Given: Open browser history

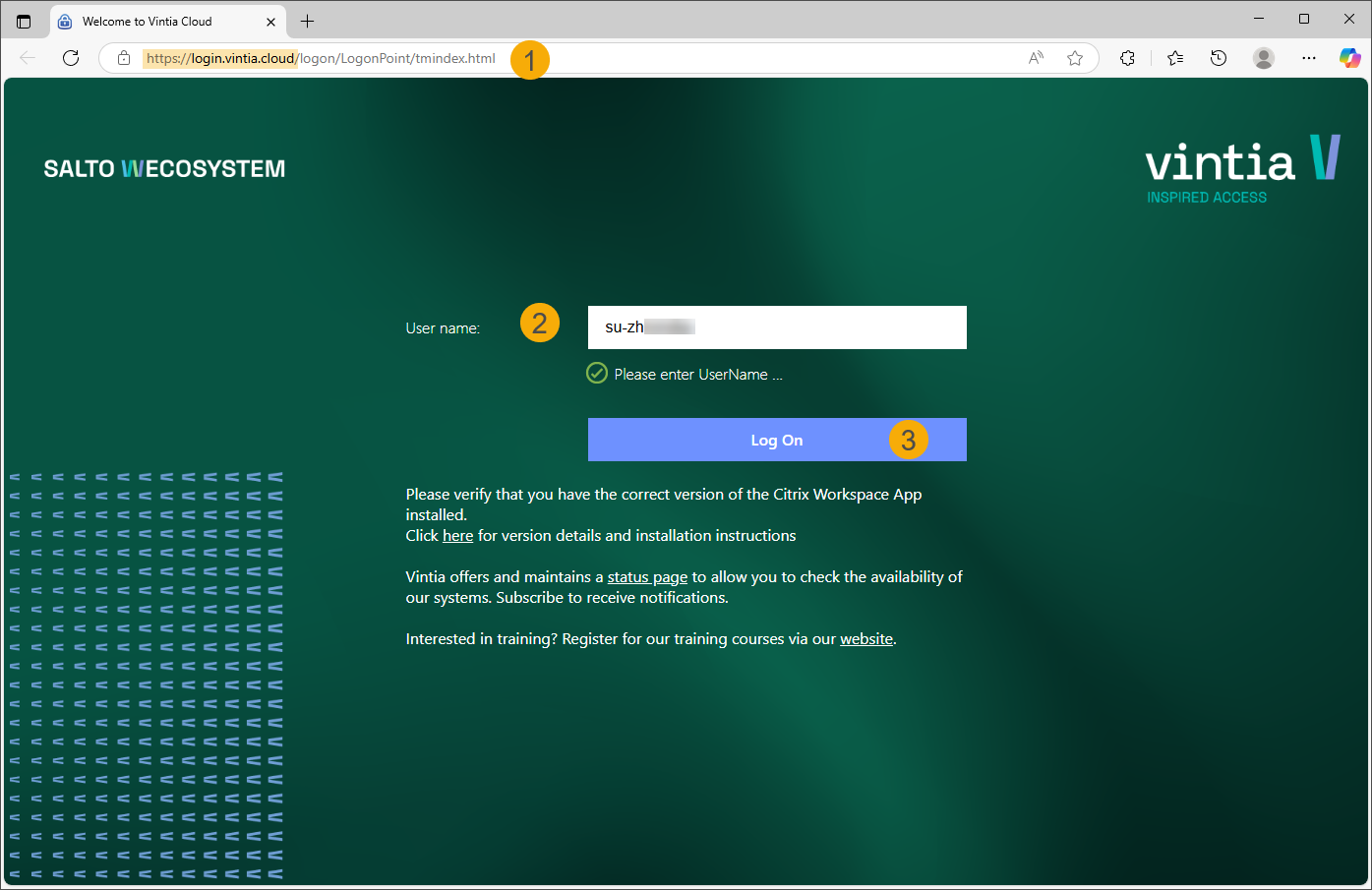Looking at the screenshot, I should click(1219, 58).
